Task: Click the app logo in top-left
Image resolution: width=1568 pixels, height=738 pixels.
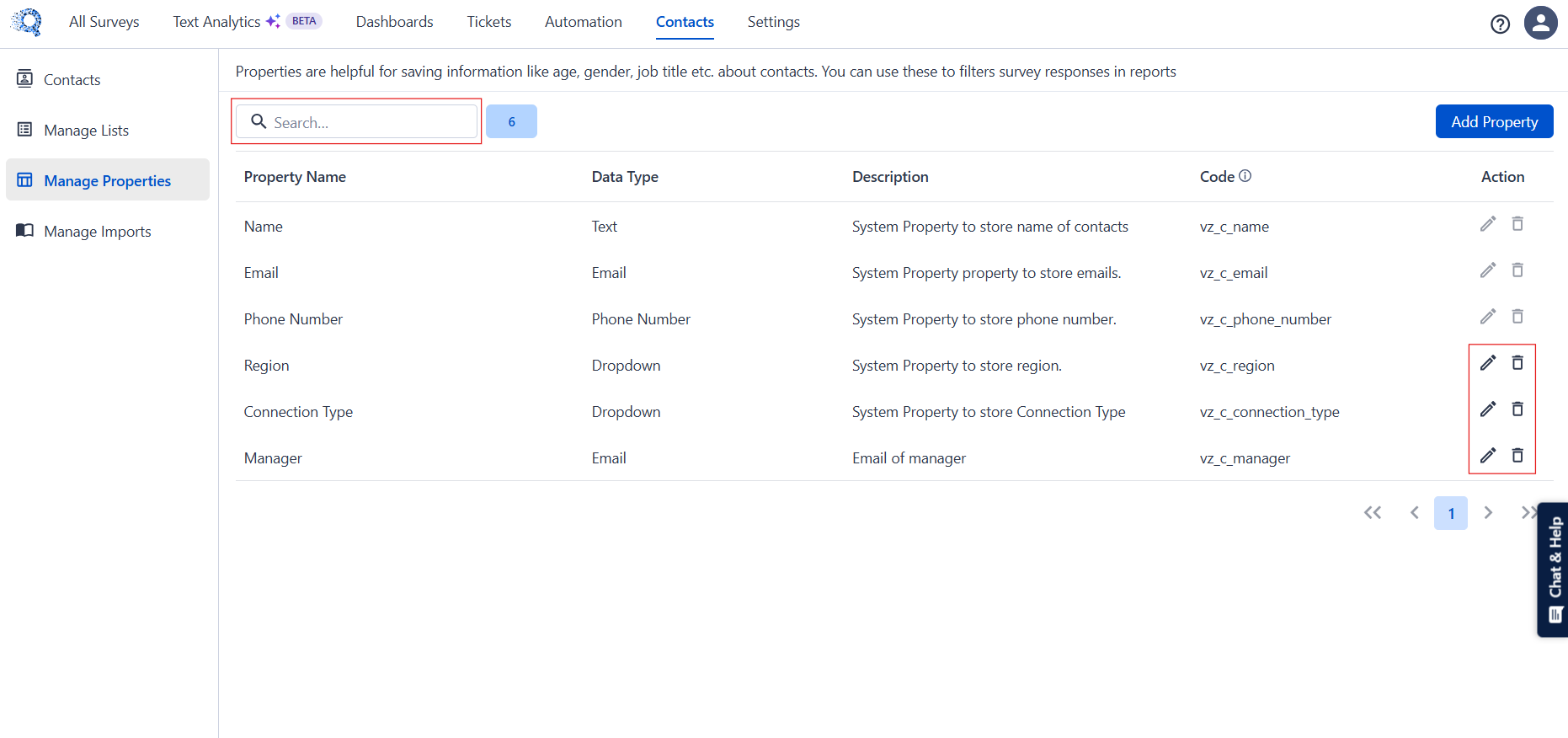Action: click(27, 22)
